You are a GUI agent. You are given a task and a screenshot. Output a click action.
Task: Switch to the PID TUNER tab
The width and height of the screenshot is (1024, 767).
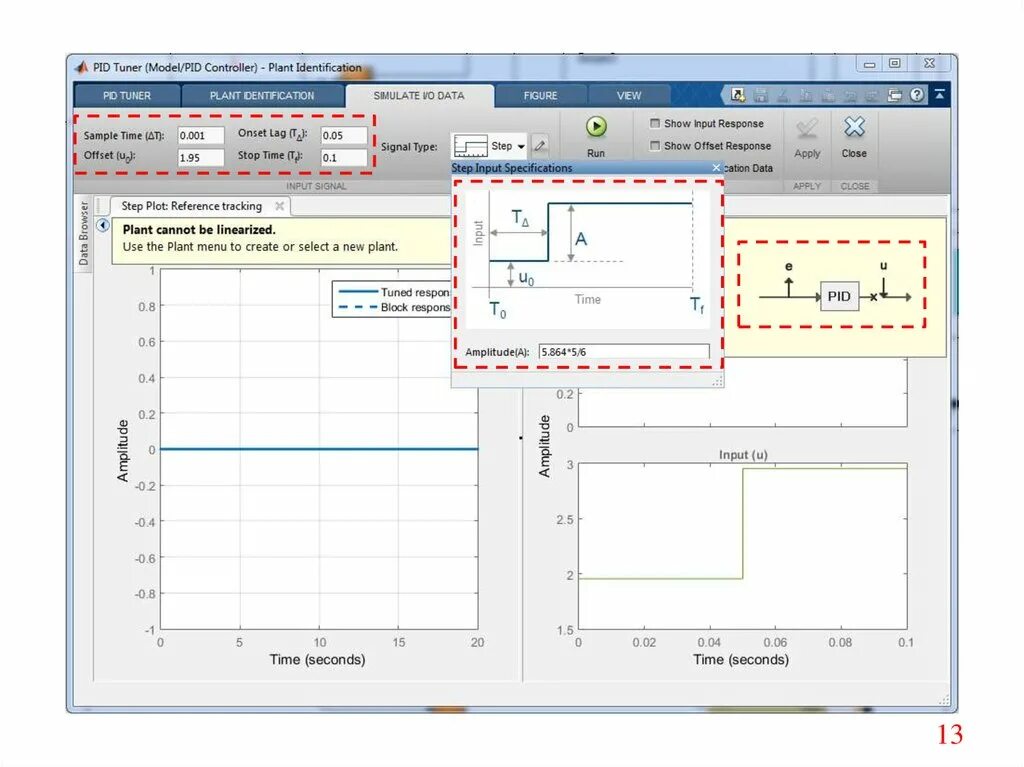[127, 95]
